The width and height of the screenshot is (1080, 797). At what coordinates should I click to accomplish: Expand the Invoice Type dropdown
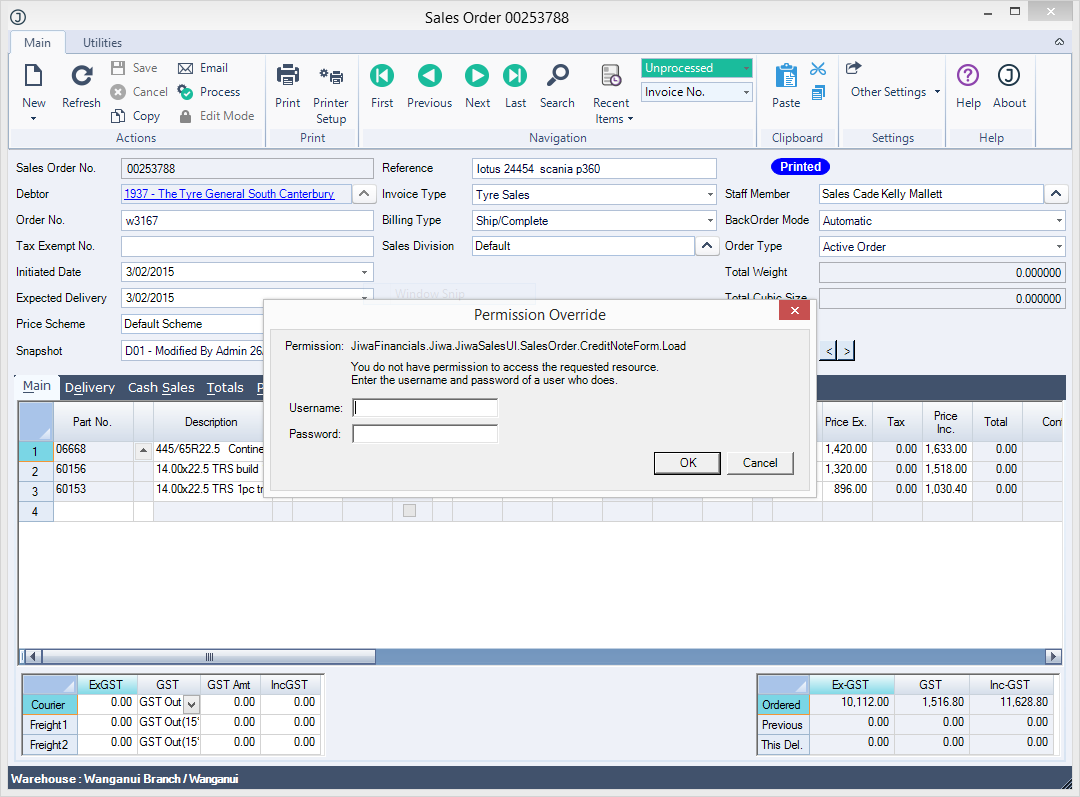click(710, 195)
